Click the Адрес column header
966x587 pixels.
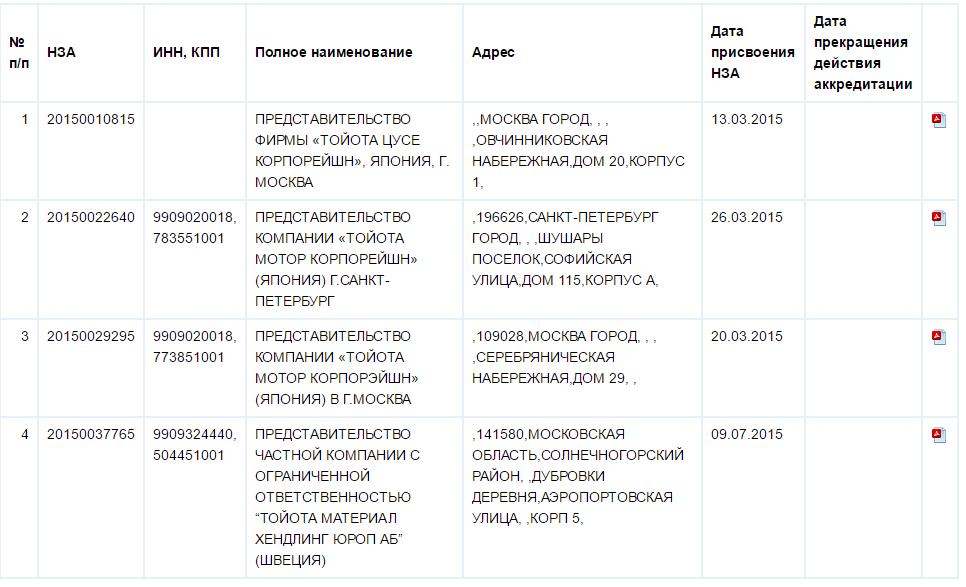pos(493,52)
